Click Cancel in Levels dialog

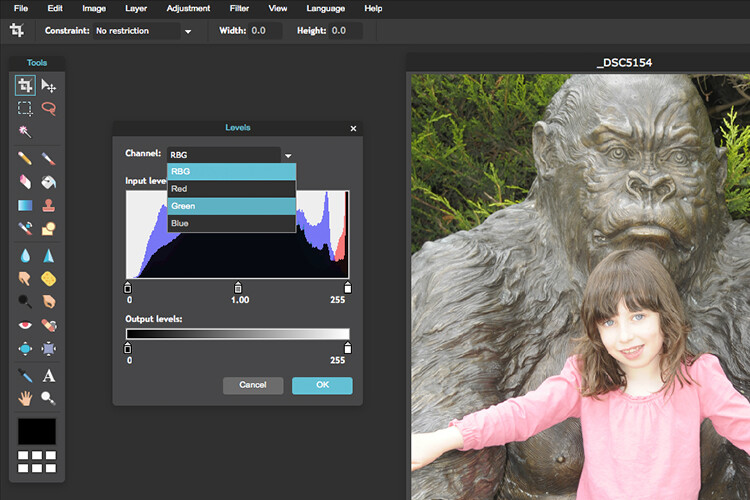[x=253, y=385]
